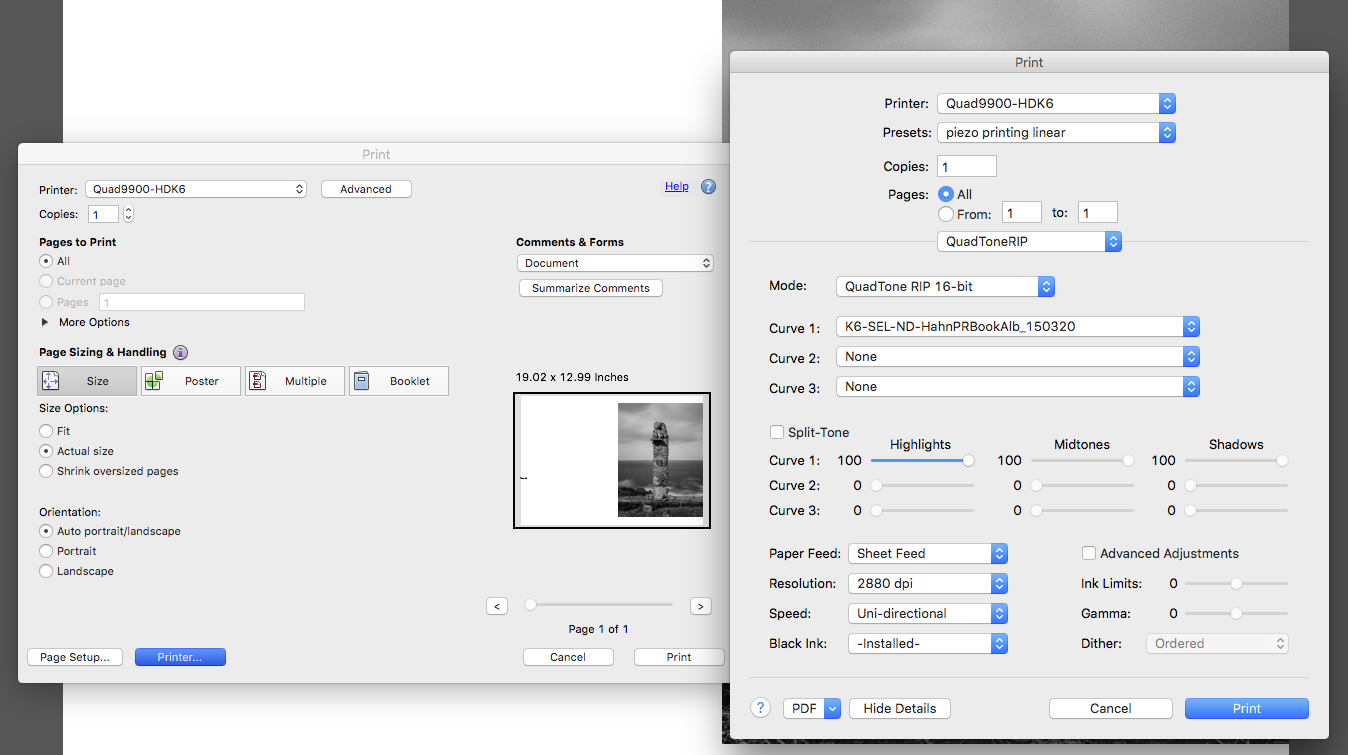The width and height of the screenshot is (1348, 755).
Task: Click the Copies field in right dialog
Action: 966,167
